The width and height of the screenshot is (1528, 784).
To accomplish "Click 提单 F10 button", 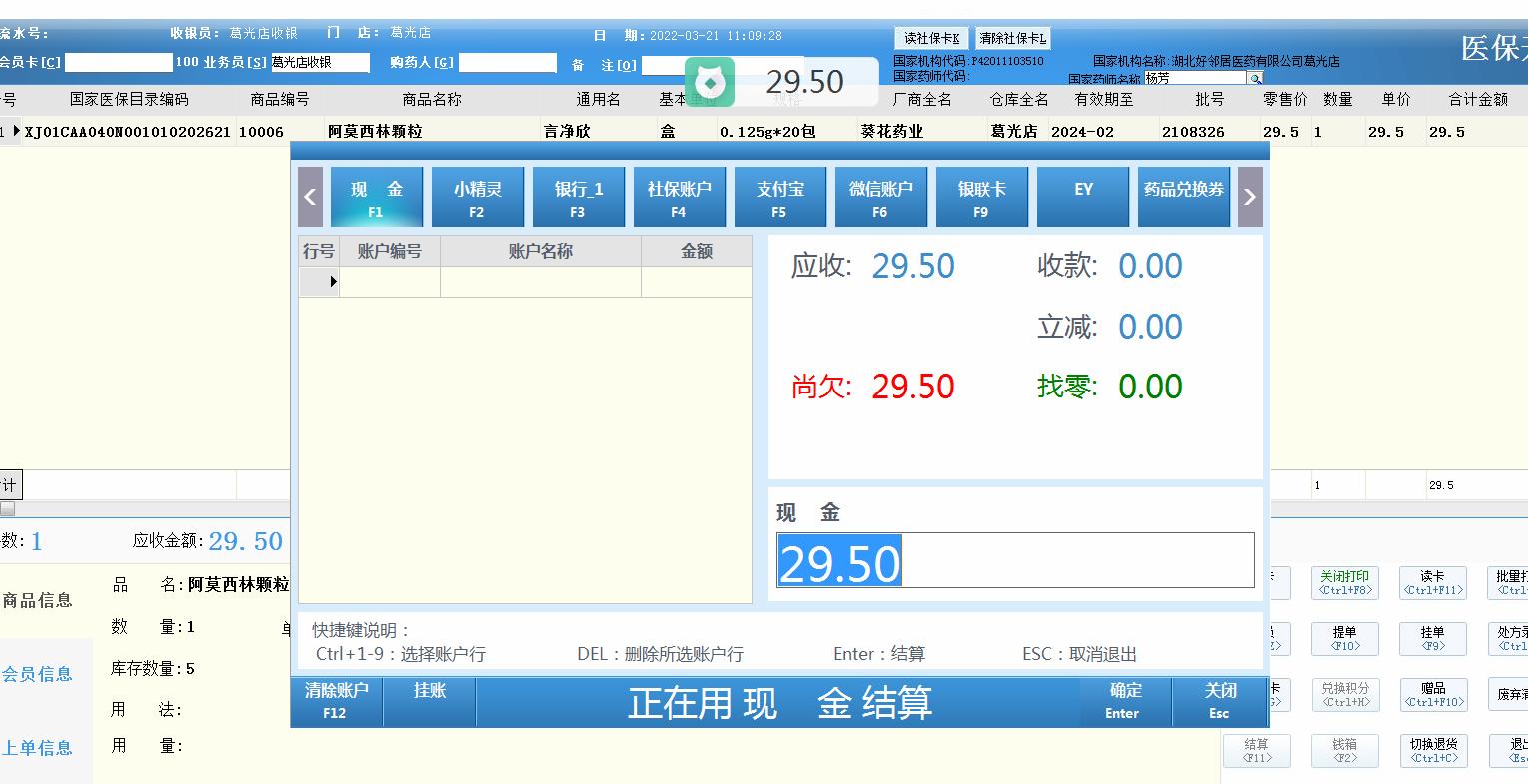I will pyautogui.click(x=1344, y=639).
